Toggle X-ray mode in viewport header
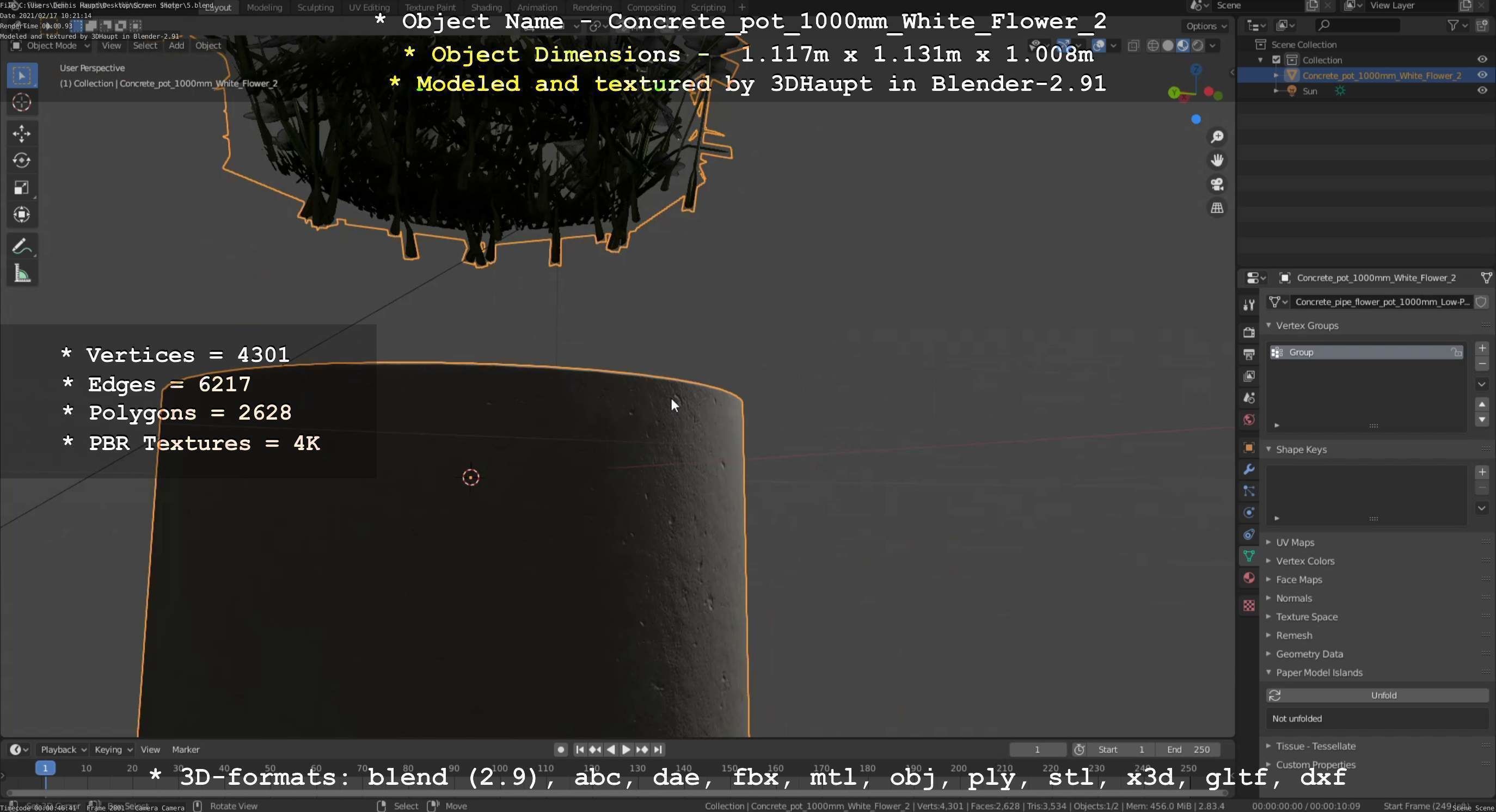 [x=1133, y=46]
